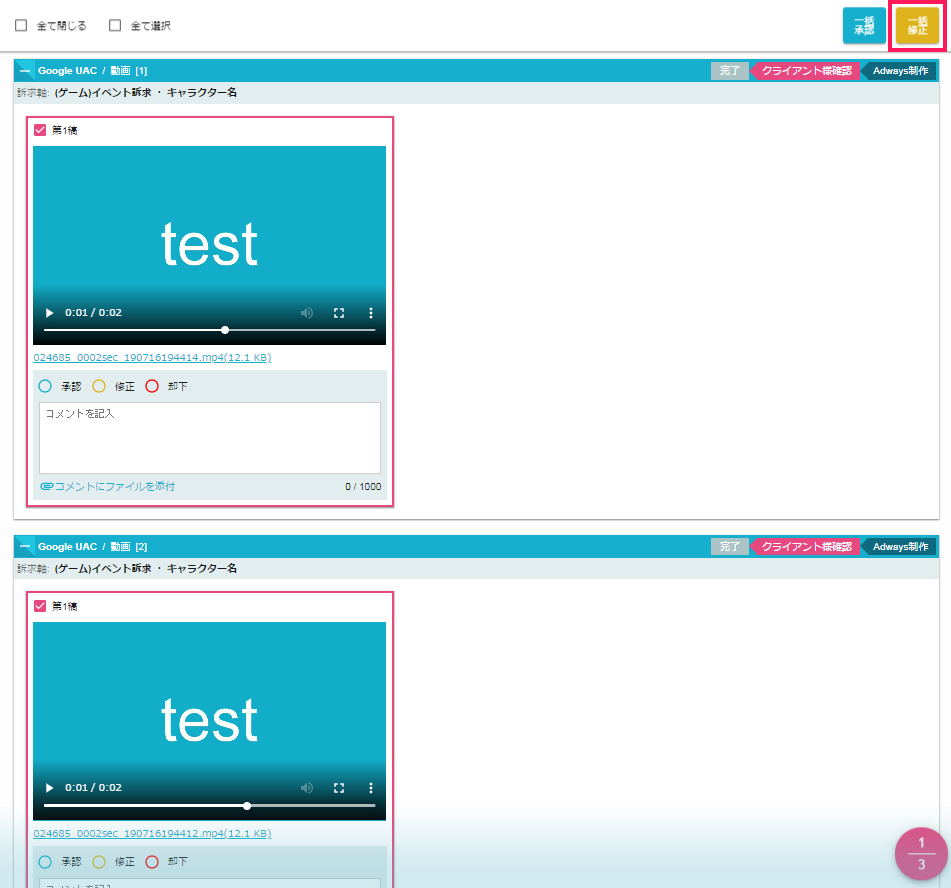Image resolution: width=951 pixels, height=888 pixels.
Task: Collapse the Google UAC / 動画 [1] section
Action: (x=25, y=71)
